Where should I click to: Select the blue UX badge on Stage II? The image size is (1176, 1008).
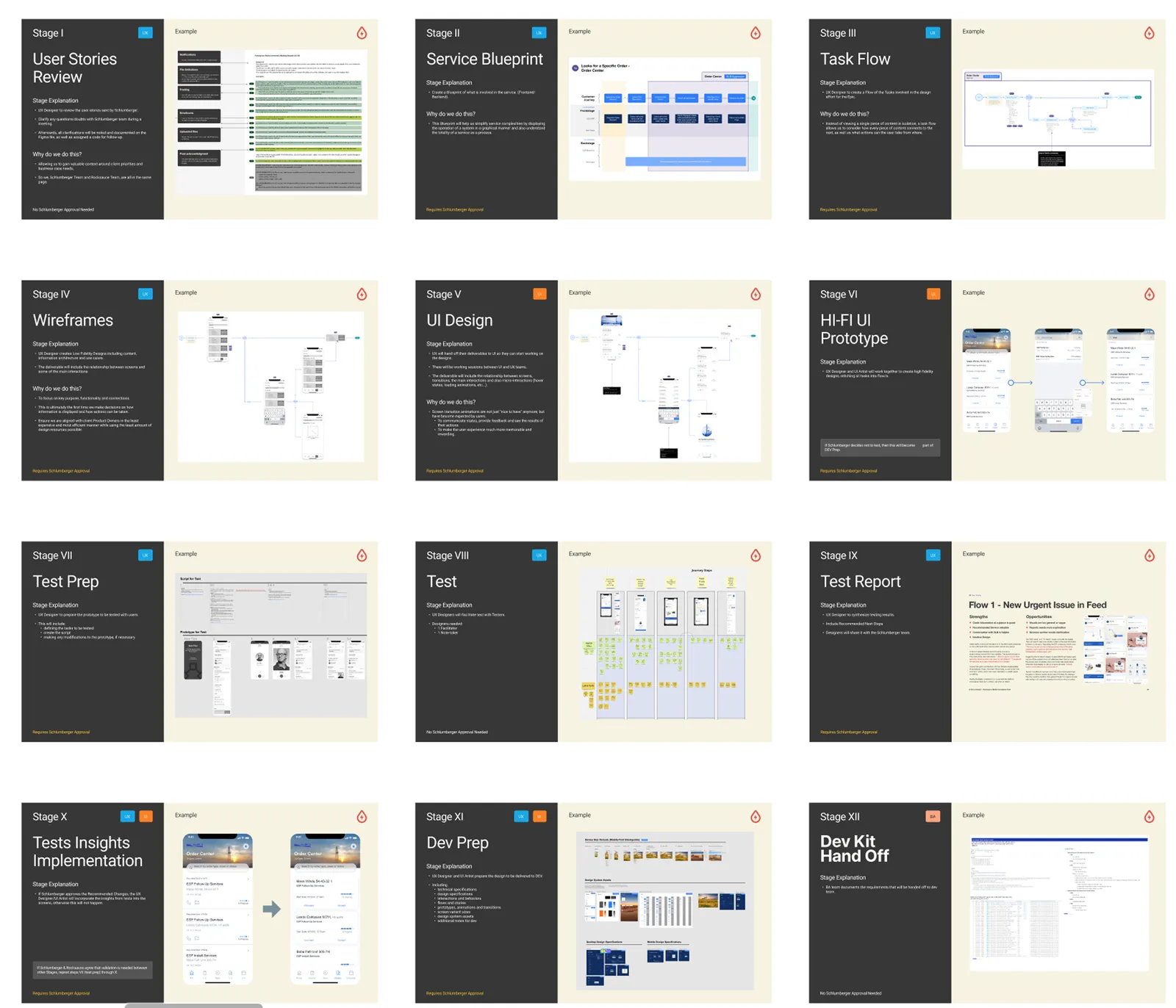pyautogui.click(x=539, y=32)
